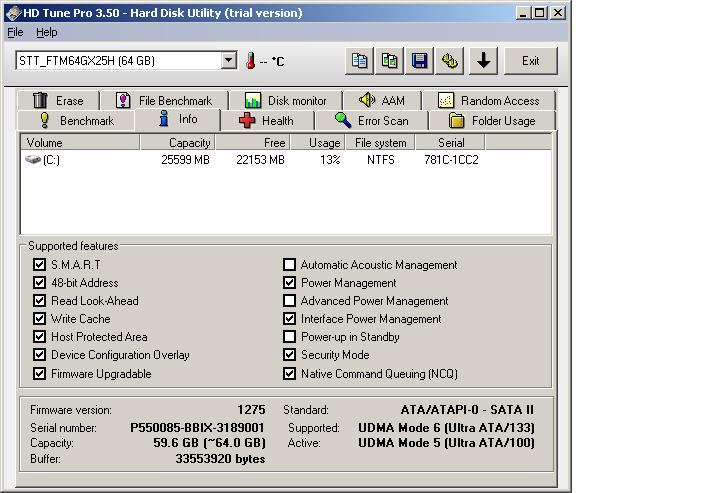Minimize the HD Tune Pro window
Image resolution: width=720 pixels, height=493 pixels.
[x=522, y=13]
